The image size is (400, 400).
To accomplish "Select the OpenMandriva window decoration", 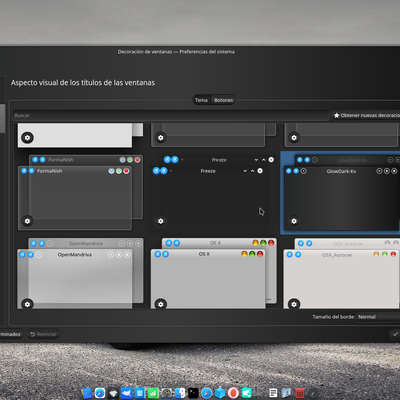I will [80, 273].
